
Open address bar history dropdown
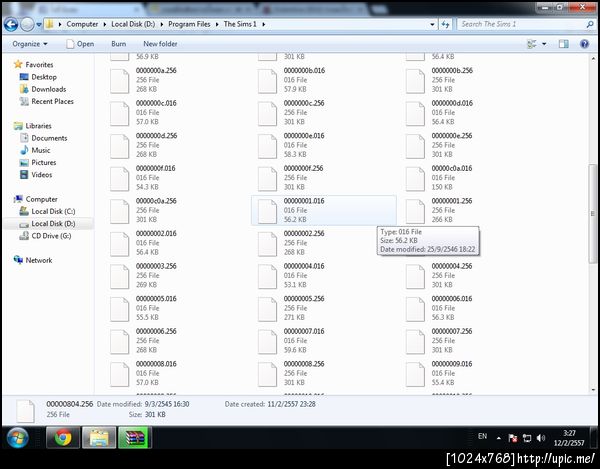pyautogui.click(x=432, y=24)
